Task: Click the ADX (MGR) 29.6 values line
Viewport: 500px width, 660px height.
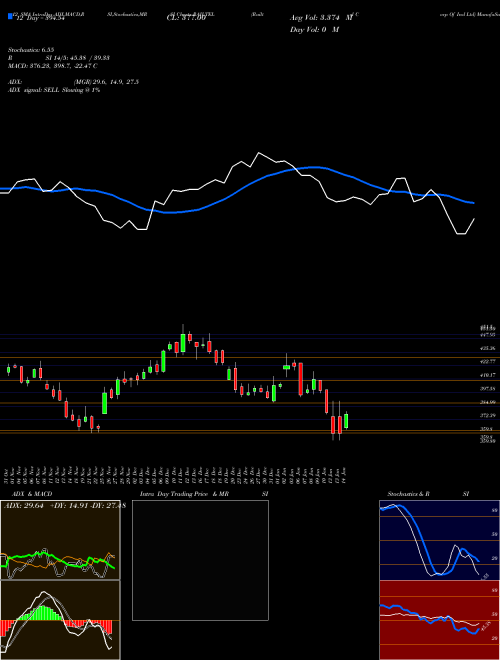Action: pos(73,82)
